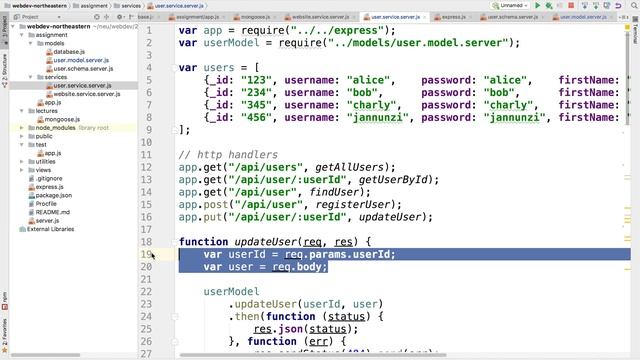Fold updateUser function at line 18

click(x=174, y=242)
